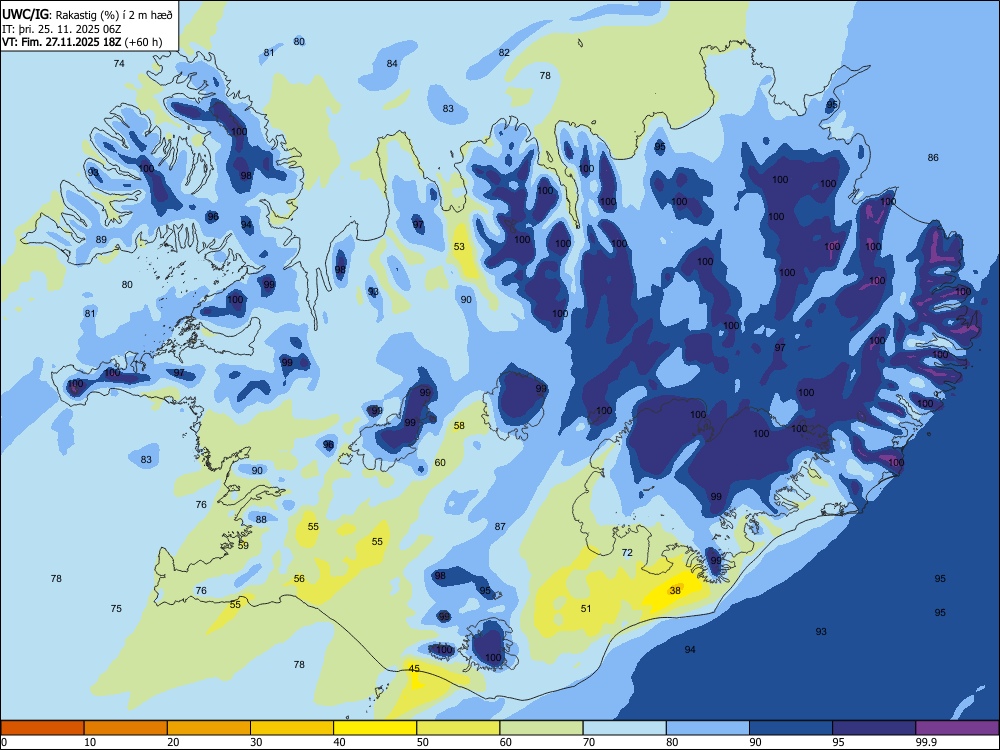Screen dimensions: 1000x750
Task: Select the purple above-99.9 legend swatch
Action: (x=957, y=728)
